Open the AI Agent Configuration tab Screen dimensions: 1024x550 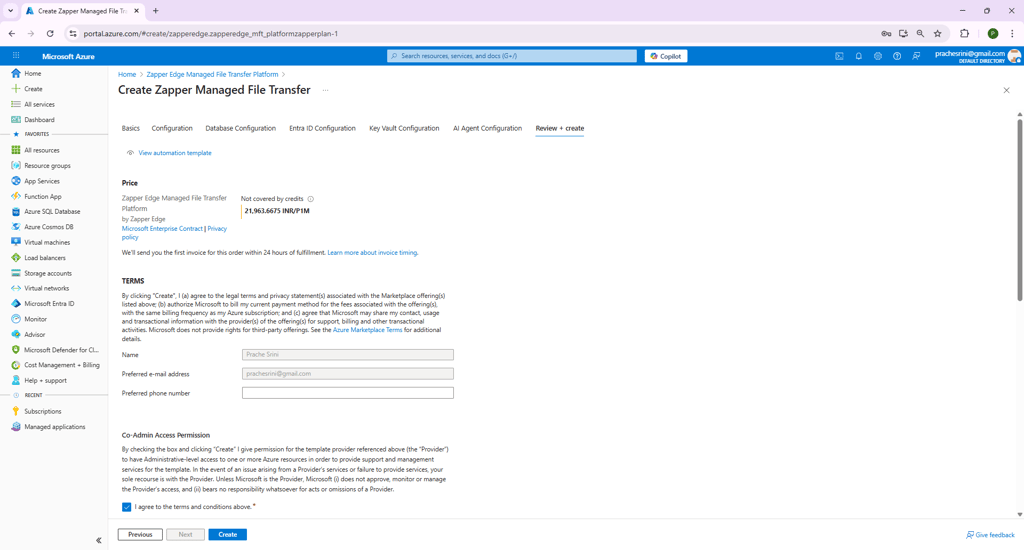pos(487,129)
